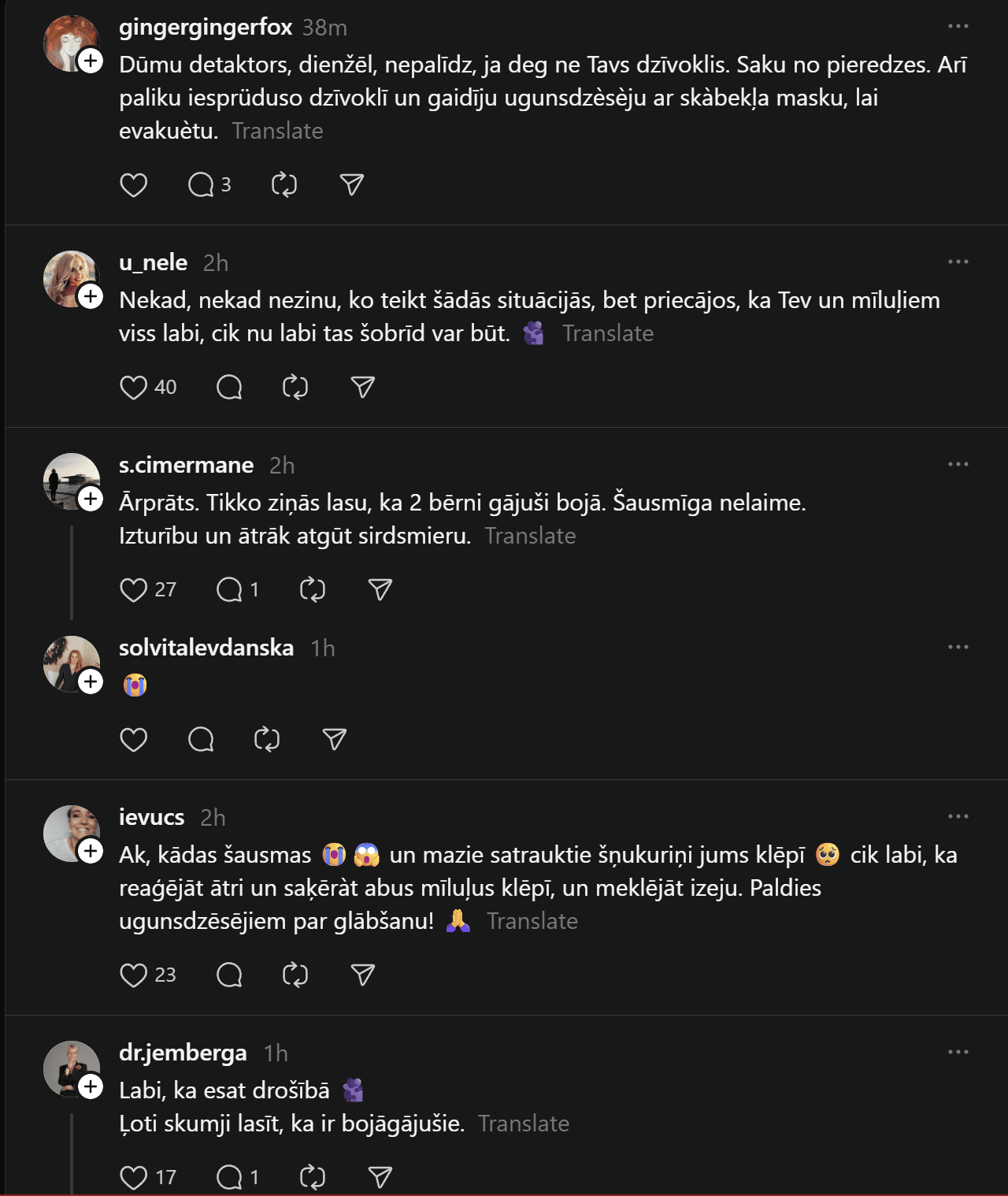Reply to solvitalevdanska's comment
The image size is (1008, 1196).
click(x=202, y=739)
